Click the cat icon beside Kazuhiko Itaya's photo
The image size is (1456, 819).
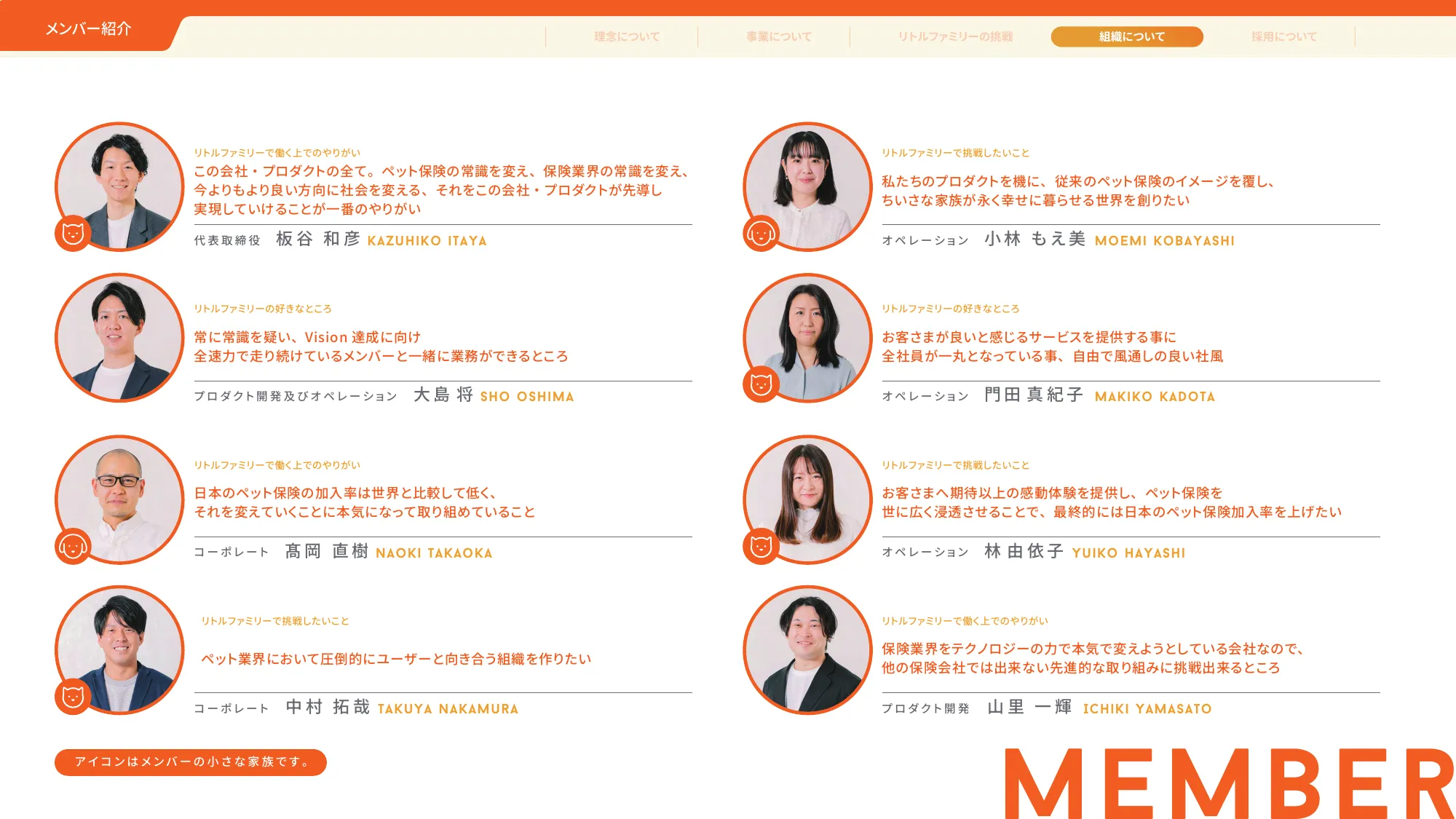pyautogui.click(x=73, y=234)
